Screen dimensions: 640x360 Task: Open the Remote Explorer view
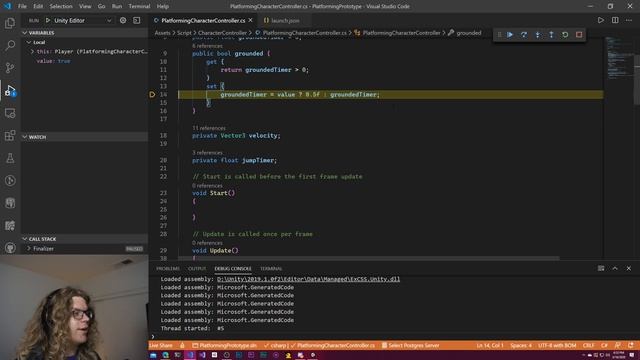point(10,113)
